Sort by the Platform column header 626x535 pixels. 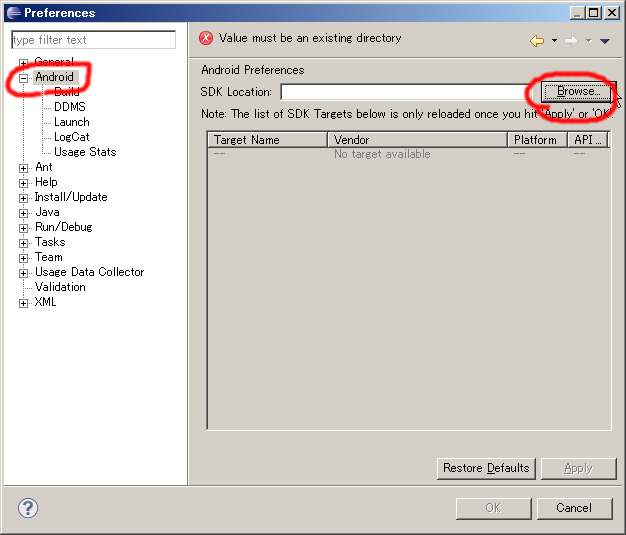point(537,140)
